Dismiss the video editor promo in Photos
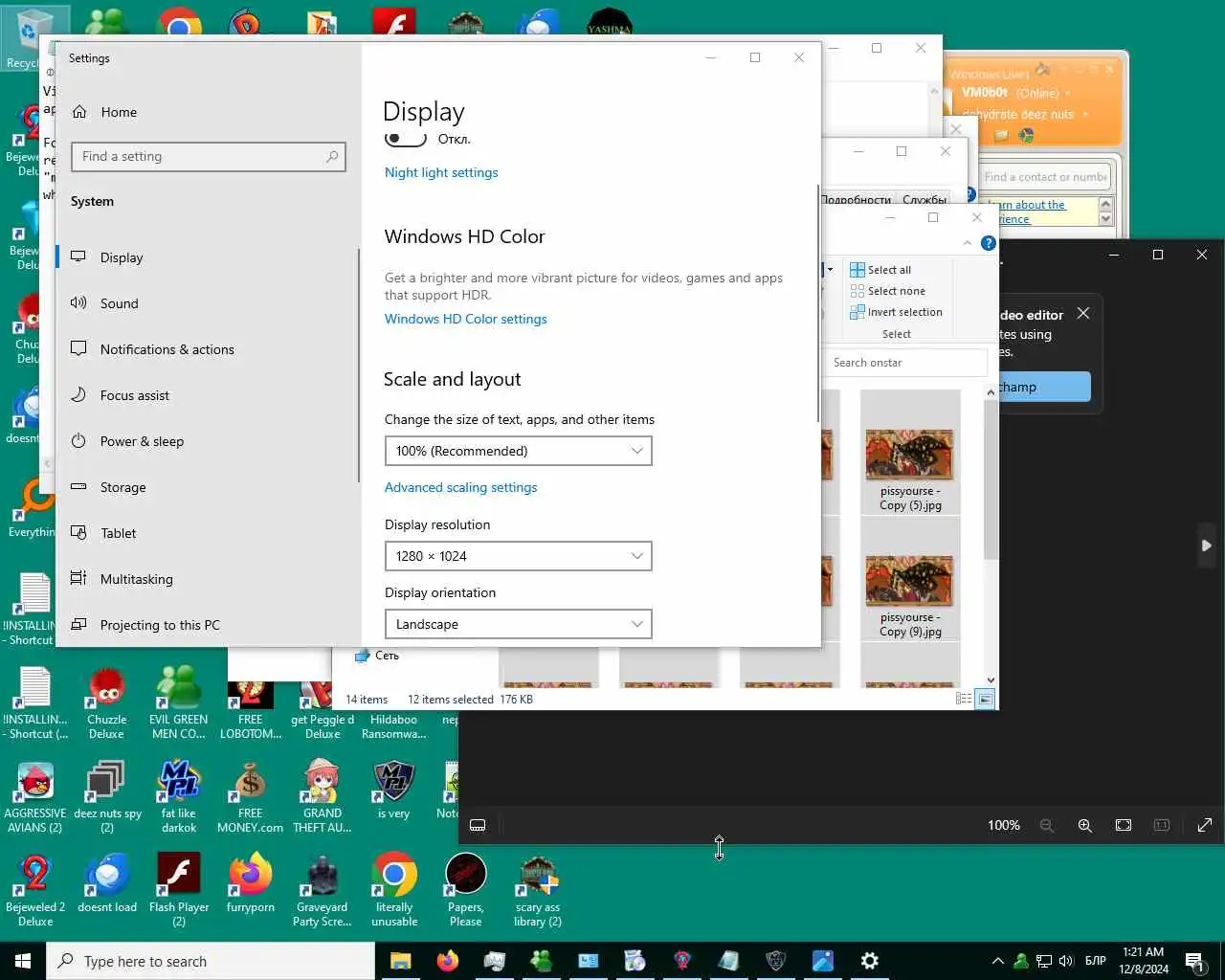1225x980 pixels. [x=1083, y=314]
